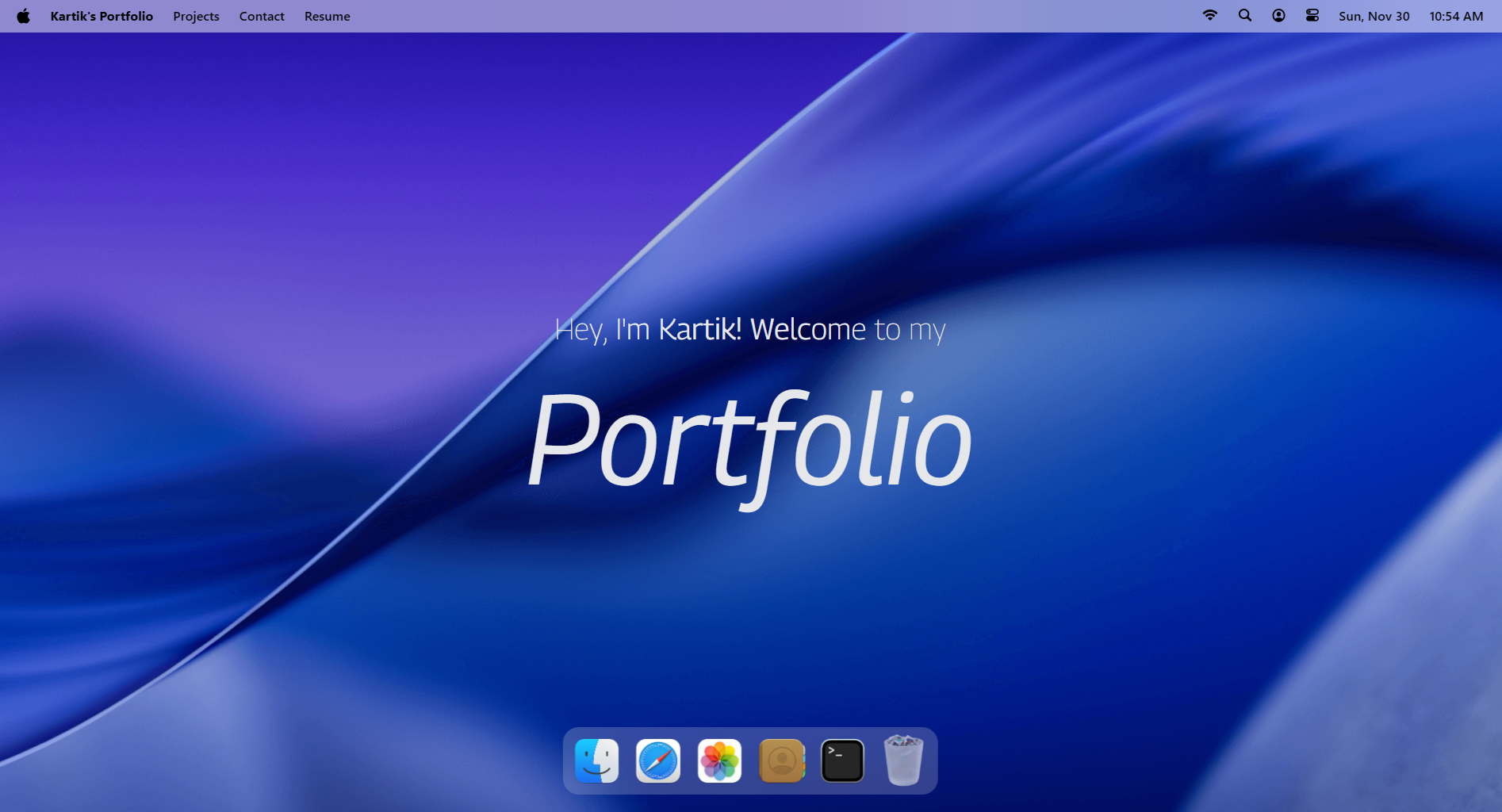The image size is (1502, 812).
Task: Open the Resume menu item
Action: point(327,17)
